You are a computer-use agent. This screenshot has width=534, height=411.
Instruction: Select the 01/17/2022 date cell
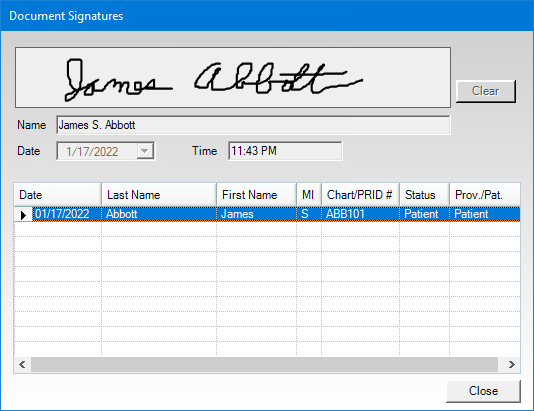tap(67, 214)
